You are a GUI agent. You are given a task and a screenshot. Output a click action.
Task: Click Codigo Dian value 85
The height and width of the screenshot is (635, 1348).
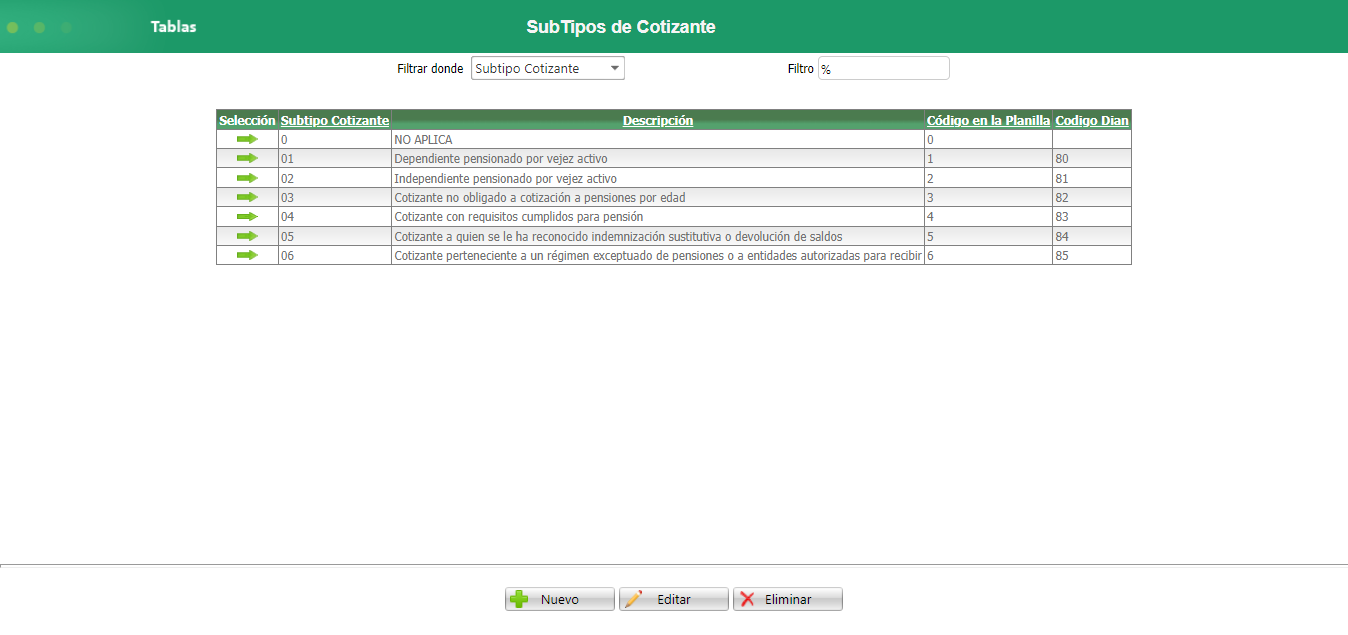[1062, 256]
